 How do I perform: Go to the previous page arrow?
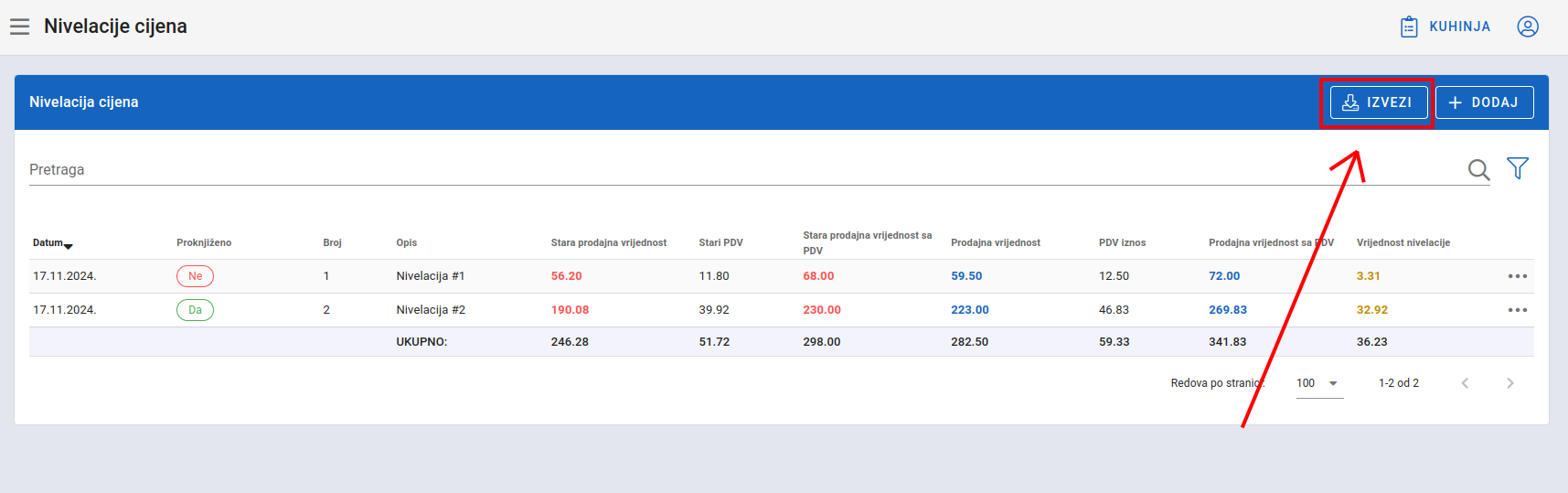[x=1465, y=383]
